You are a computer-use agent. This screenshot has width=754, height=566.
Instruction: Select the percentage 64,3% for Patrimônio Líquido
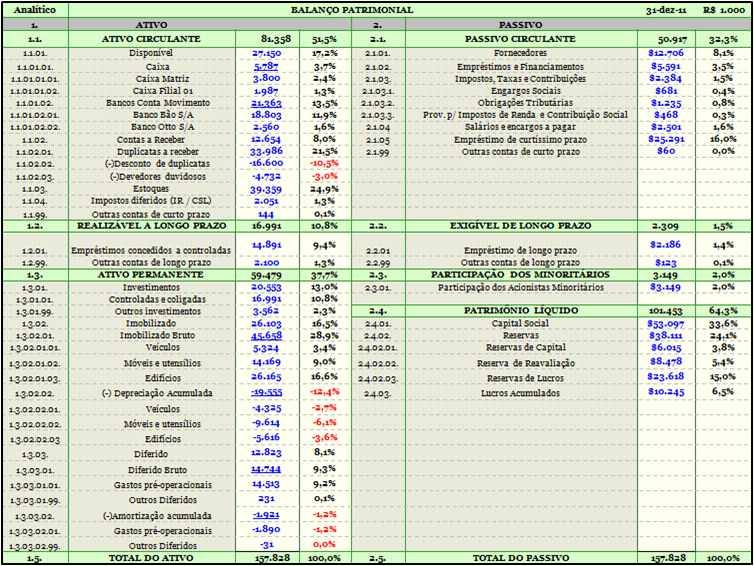723,311
